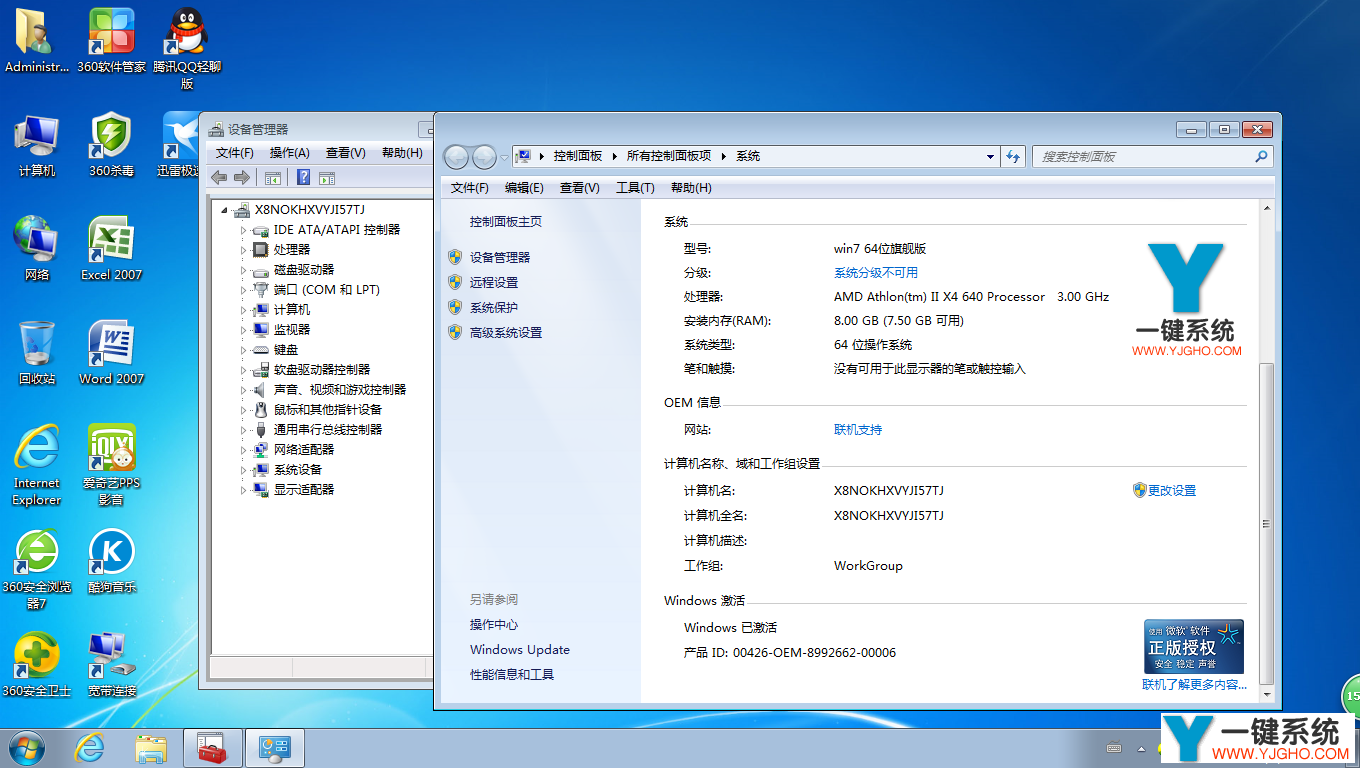Viewport: 1360px width, 768px height.
Task: Click refresh button beside address bar
Action: 1014,156
